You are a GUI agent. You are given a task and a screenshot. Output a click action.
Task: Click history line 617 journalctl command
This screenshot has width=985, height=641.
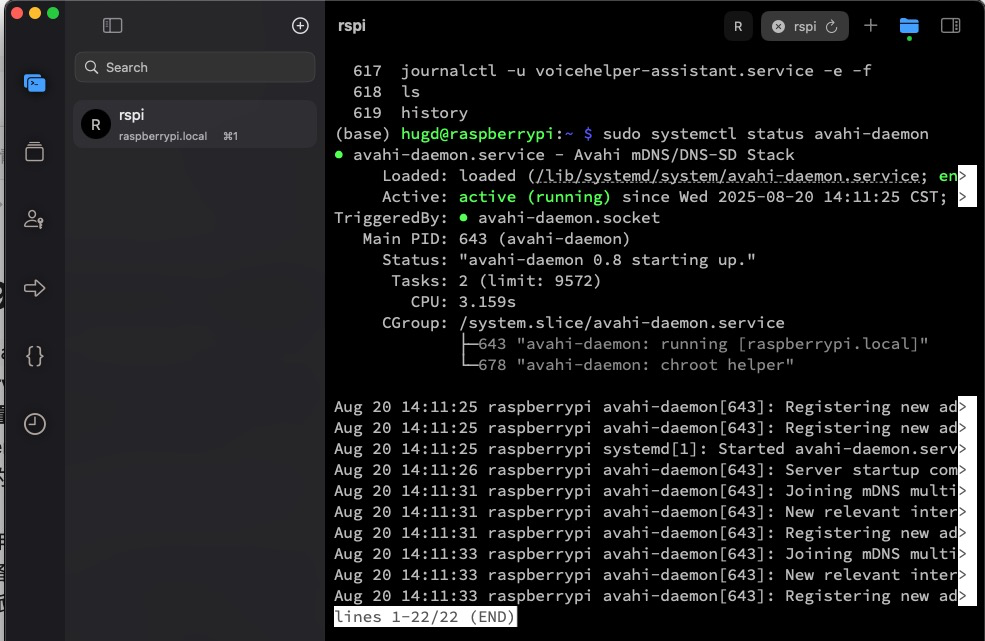(x=612, y=71)
